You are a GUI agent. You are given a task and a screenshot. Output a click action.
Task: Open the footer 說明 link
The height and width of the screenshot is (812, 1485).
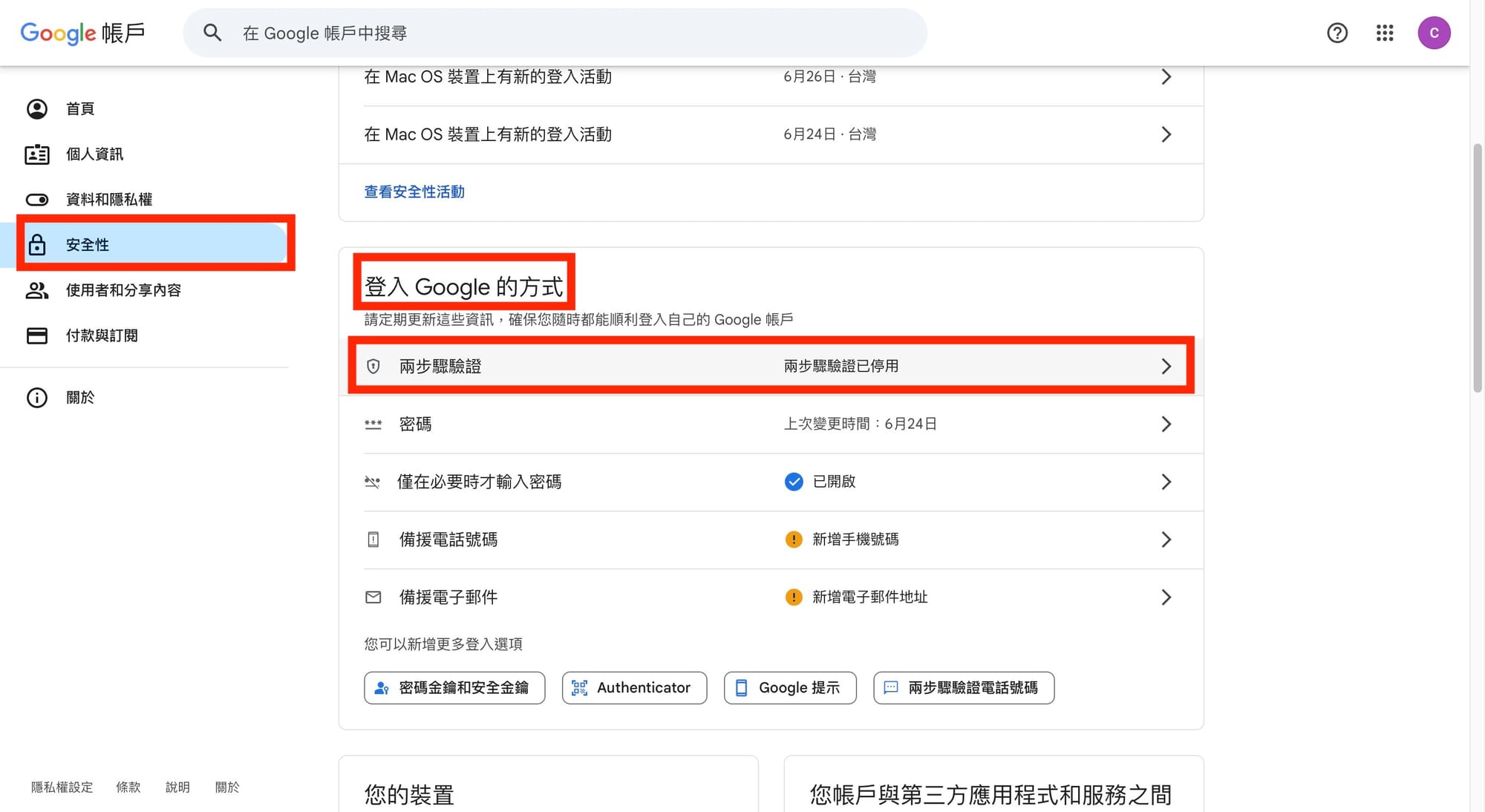click(x=177, y=788)
